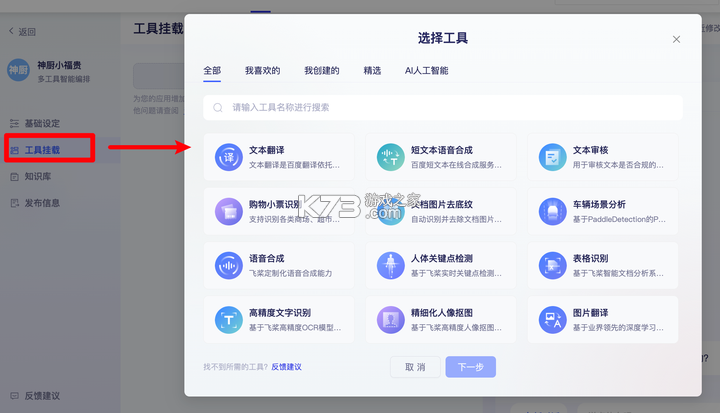The image size is (720, 413).
Task: Click 飞桨定制化语音合成能力 description
Action: point(291,273)
